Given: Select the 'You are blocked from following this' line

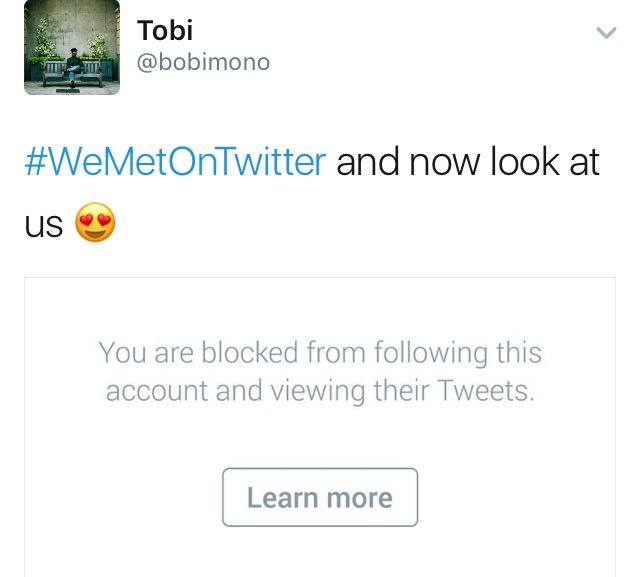Looking at the screenshot, I should [x=320, y=353].
